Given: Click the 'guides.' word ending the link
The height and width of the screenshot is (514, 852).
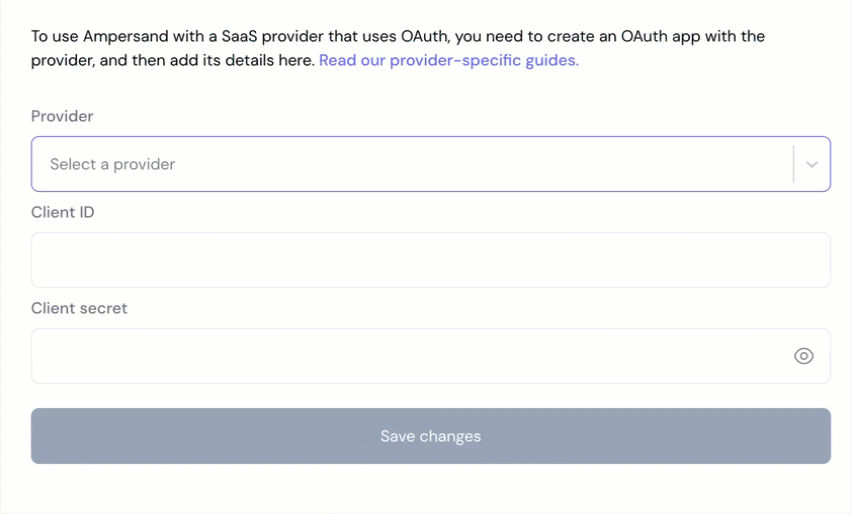Looking at the screenshot, I should pyautogui.click(x=552, y=60).
